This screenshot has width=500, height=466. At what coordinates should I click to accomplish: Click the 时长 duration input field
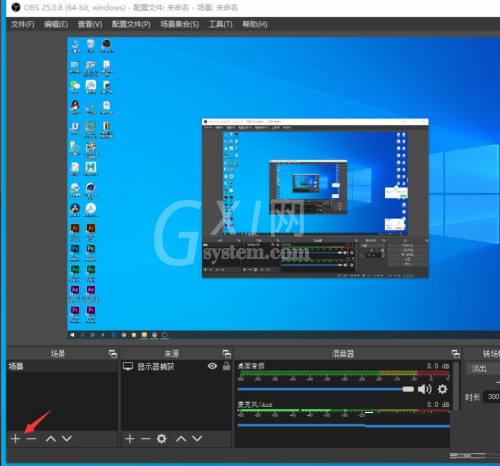(x=492, y=397)
